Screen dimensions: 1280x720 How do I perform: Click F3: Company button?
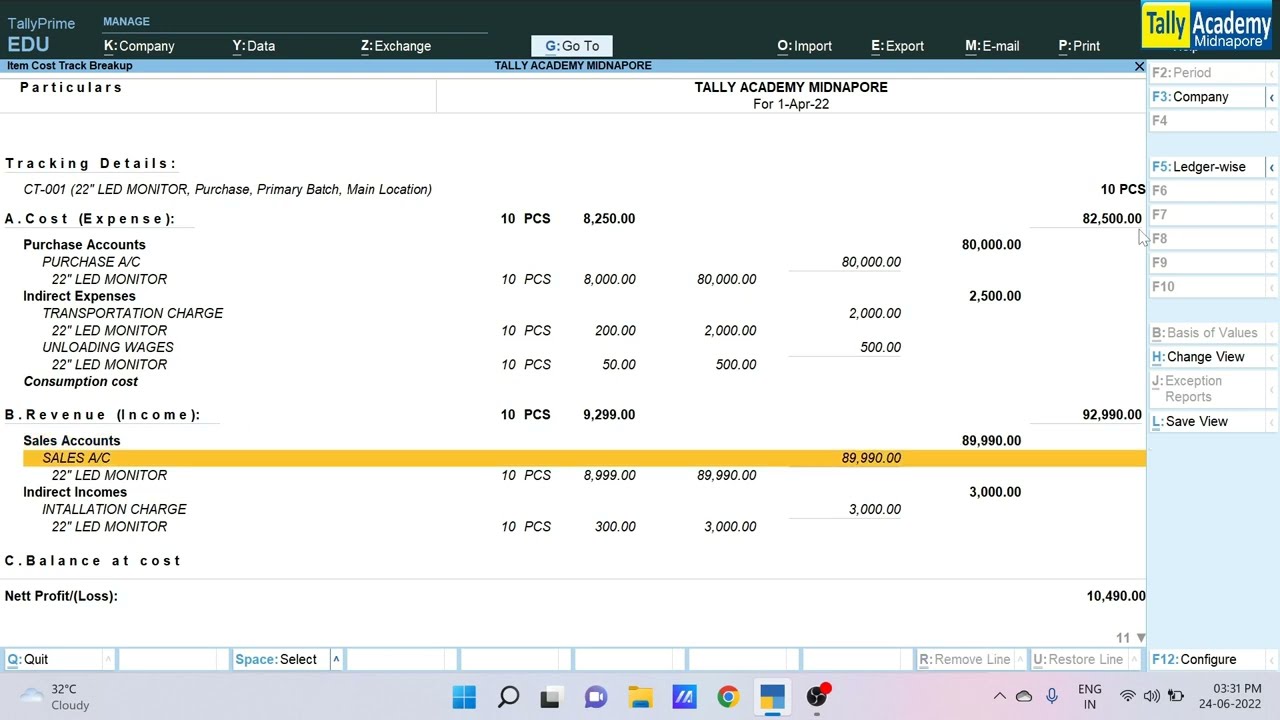[x=1207, y=97]
